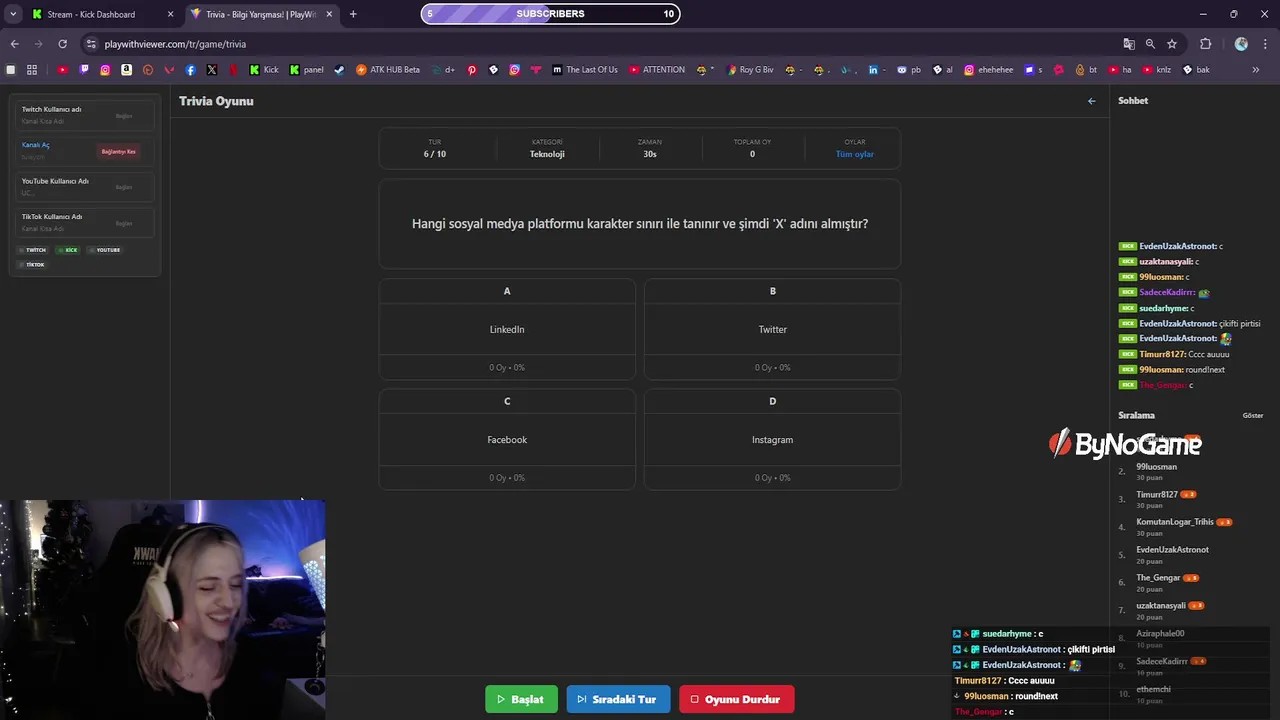
Task: Open The Last Of Us bookmark
Action: pyautogui.click(x=584, y=70)
